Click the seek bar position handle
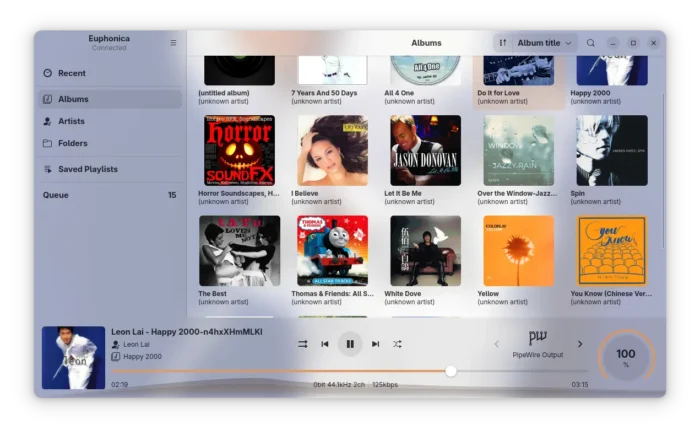 click(451, 371)
